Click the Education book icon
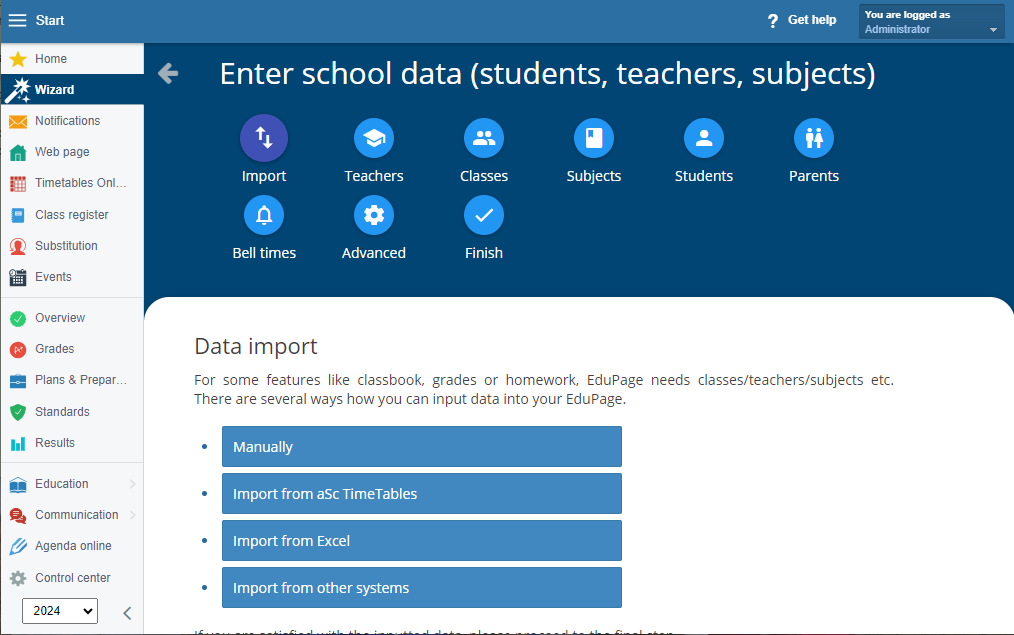Image resolution: width=1014 pixels, height=635 pixels. 18,484
